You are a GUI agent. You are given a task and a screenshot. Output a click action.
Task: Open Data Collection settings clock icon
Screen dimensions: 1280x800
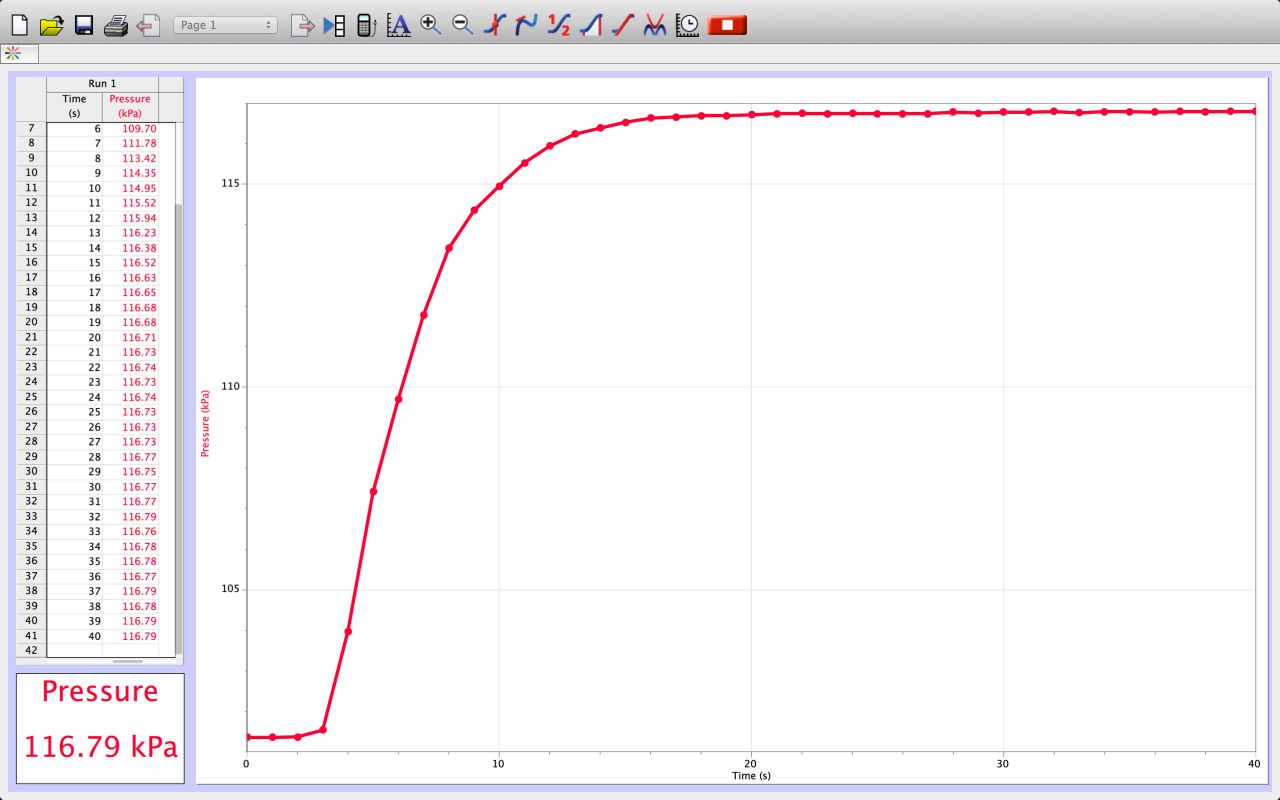tap(687, 25)
